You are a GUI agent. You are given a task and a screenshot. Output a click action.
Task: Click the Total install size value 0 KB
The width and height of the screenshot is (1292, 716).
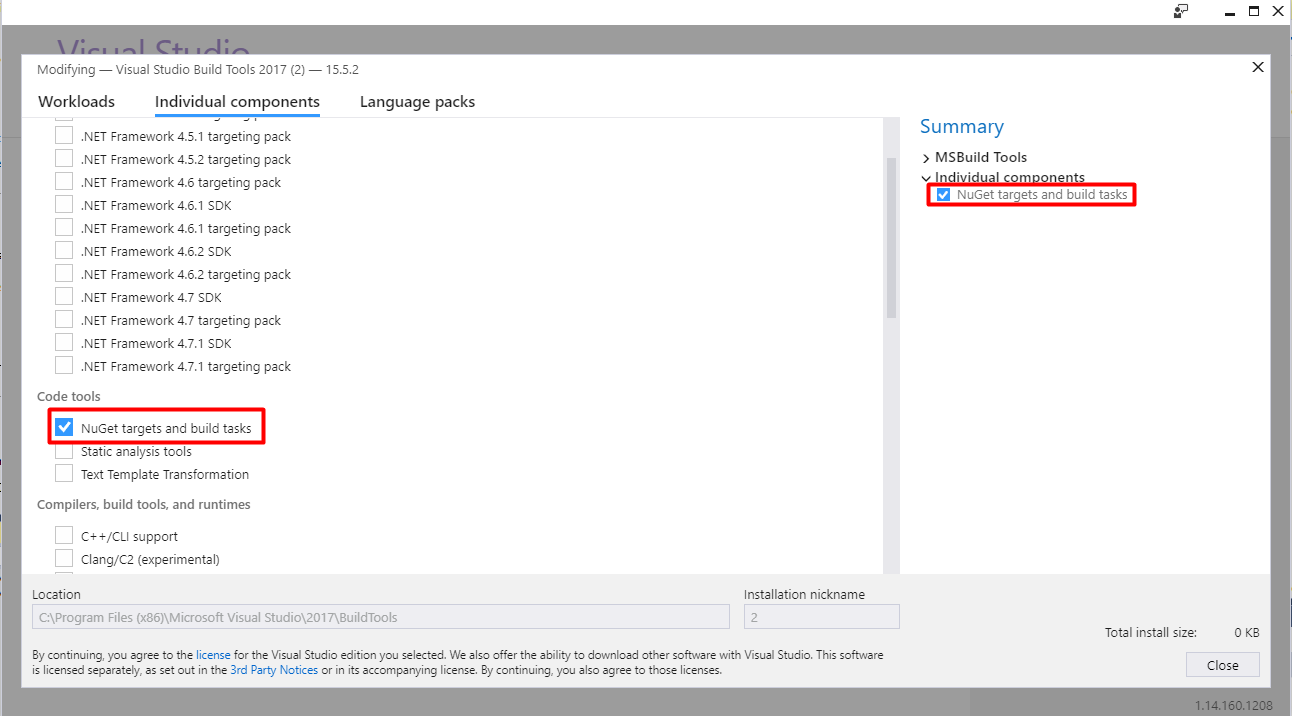pos(1246,633)
